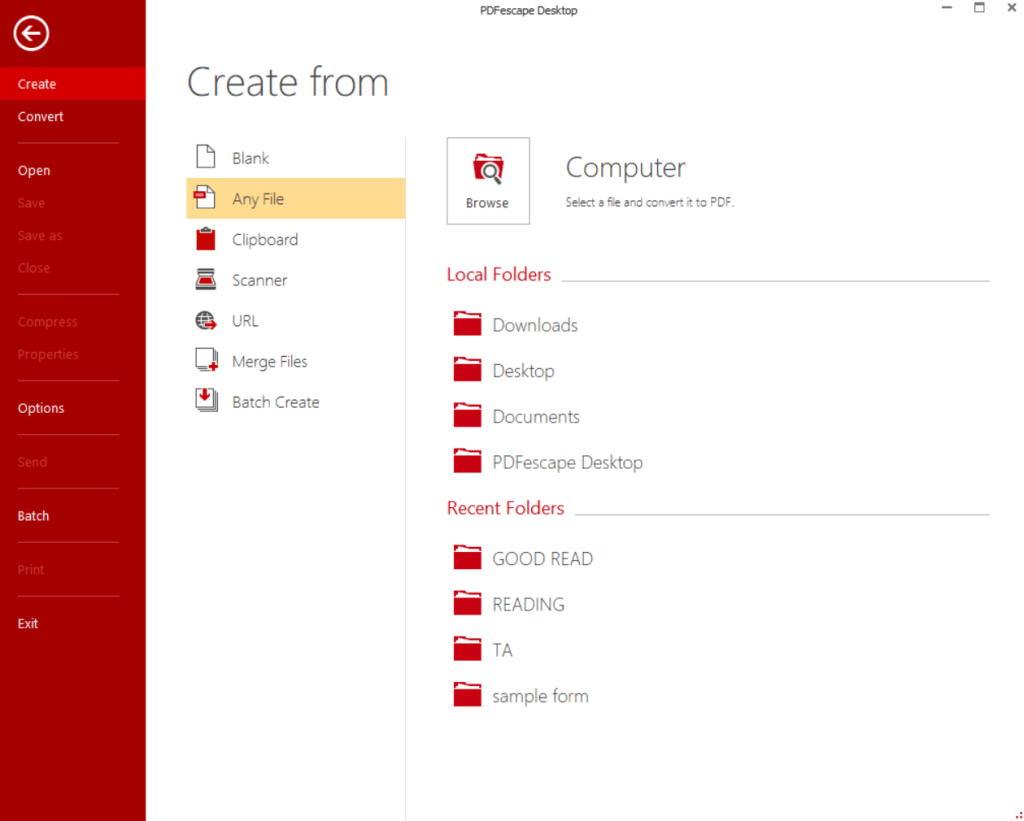
Task: Select Create in the red sidebar
Action: pyautogui.click(x=72, y=84)
